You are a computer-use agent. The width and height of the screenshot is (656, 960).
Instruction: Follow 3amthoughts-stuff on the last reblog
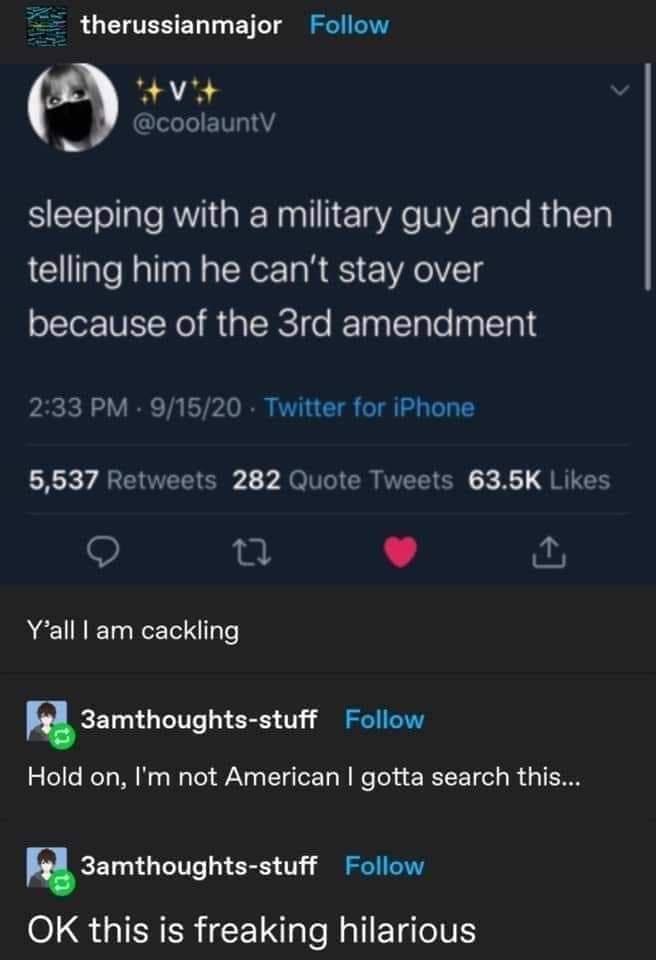[x=384, y=866]
